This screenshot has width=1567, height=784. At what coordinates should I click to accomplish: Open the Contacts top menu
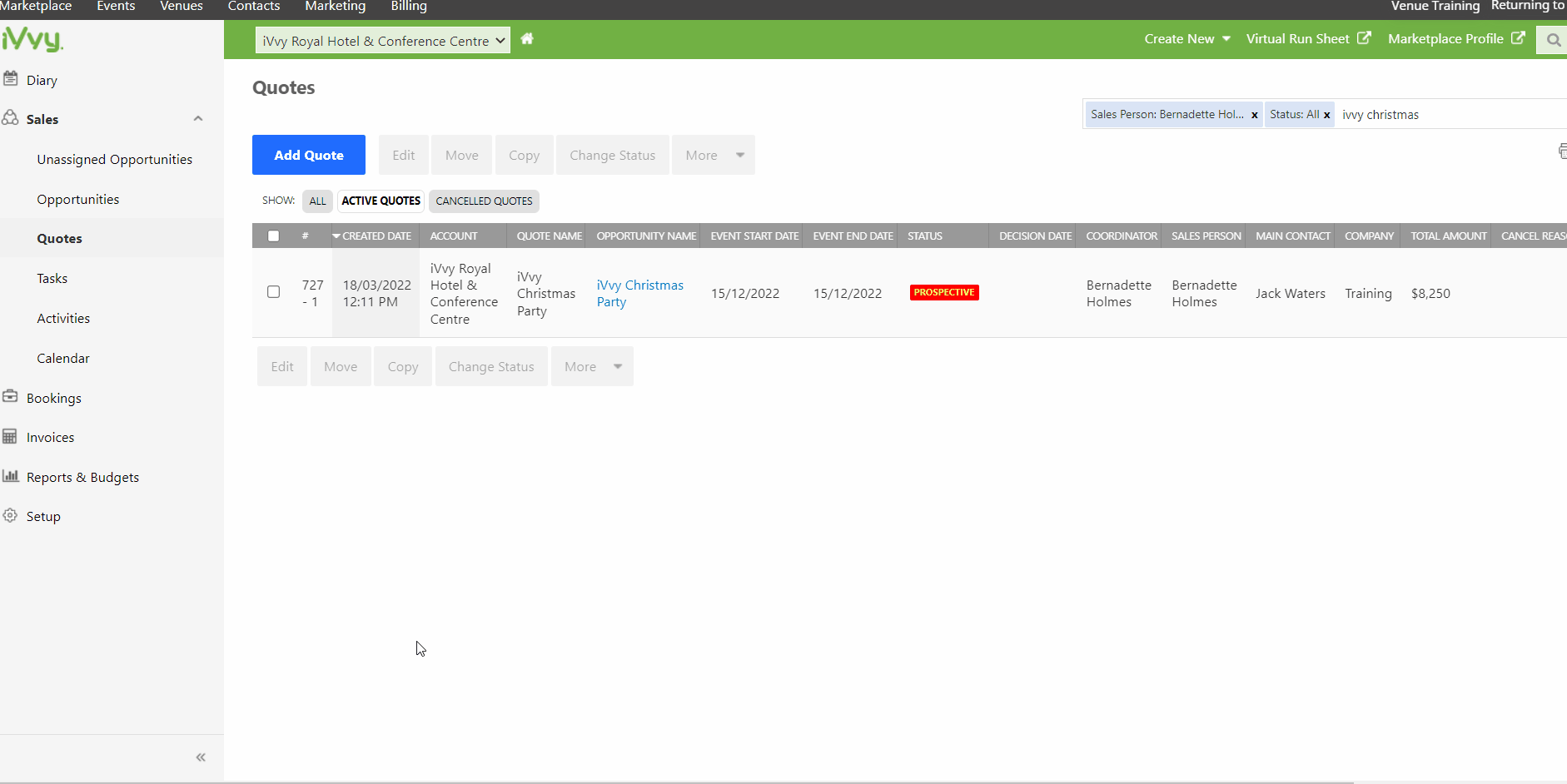254,7
